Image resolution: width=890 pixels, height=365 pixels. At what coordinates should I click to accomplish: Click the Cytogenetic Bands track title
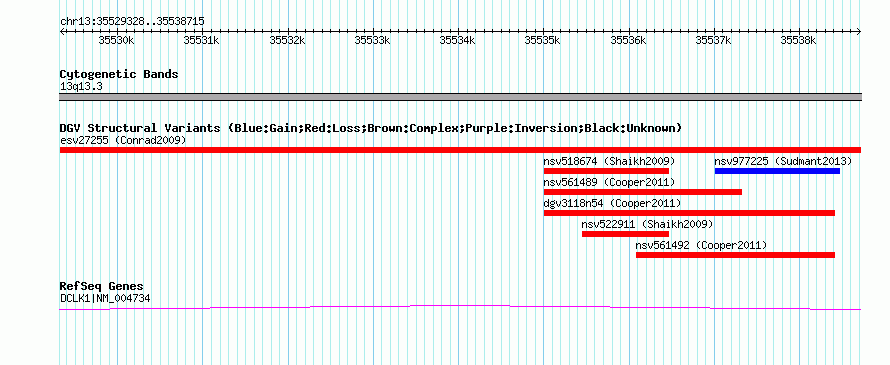[x=119, y=74]
